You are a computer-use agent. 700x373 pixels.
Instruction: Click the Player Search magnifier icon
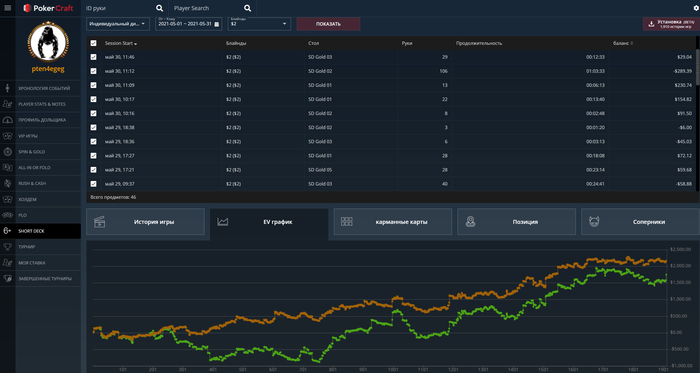coord(248,8)
